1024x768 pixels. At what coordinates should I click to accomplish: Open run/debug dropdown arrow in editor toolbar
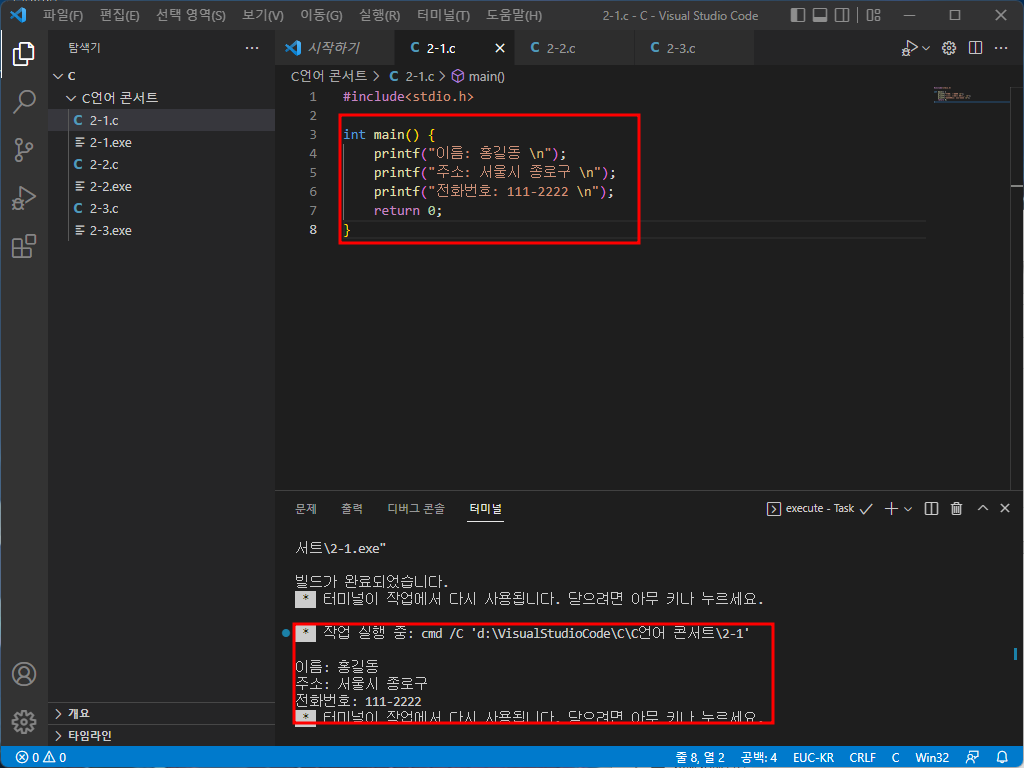(926, 48)
